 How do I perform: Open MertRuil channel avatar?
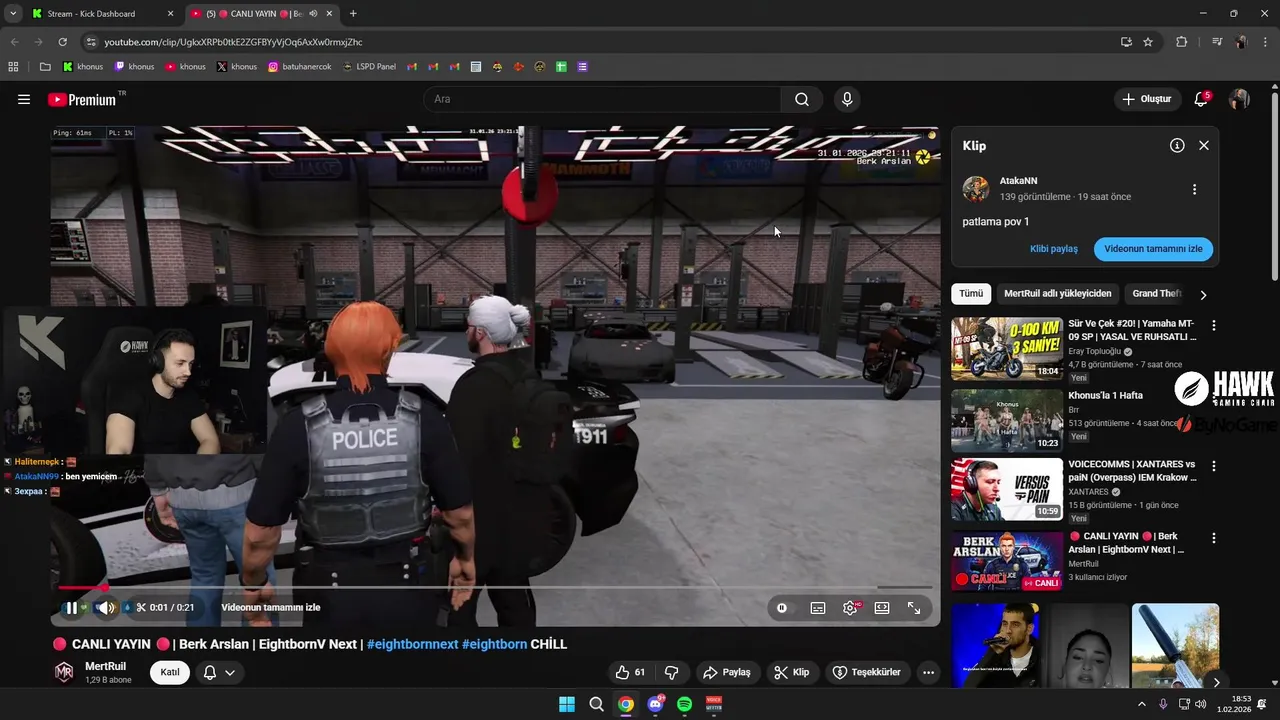64,672
